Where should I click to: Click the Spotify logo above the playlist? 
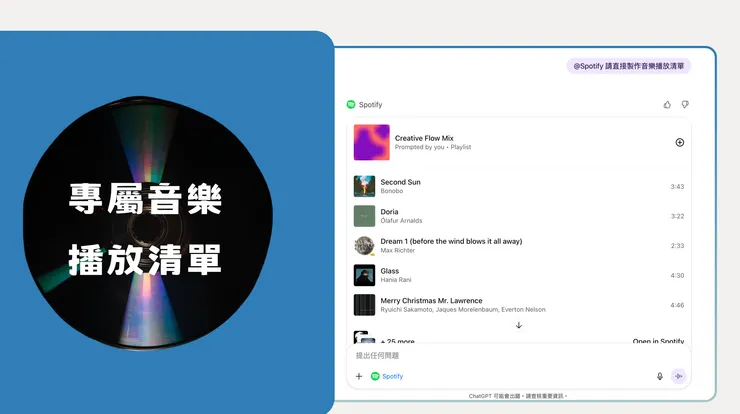pyautogui.click(x=351, y=104)
